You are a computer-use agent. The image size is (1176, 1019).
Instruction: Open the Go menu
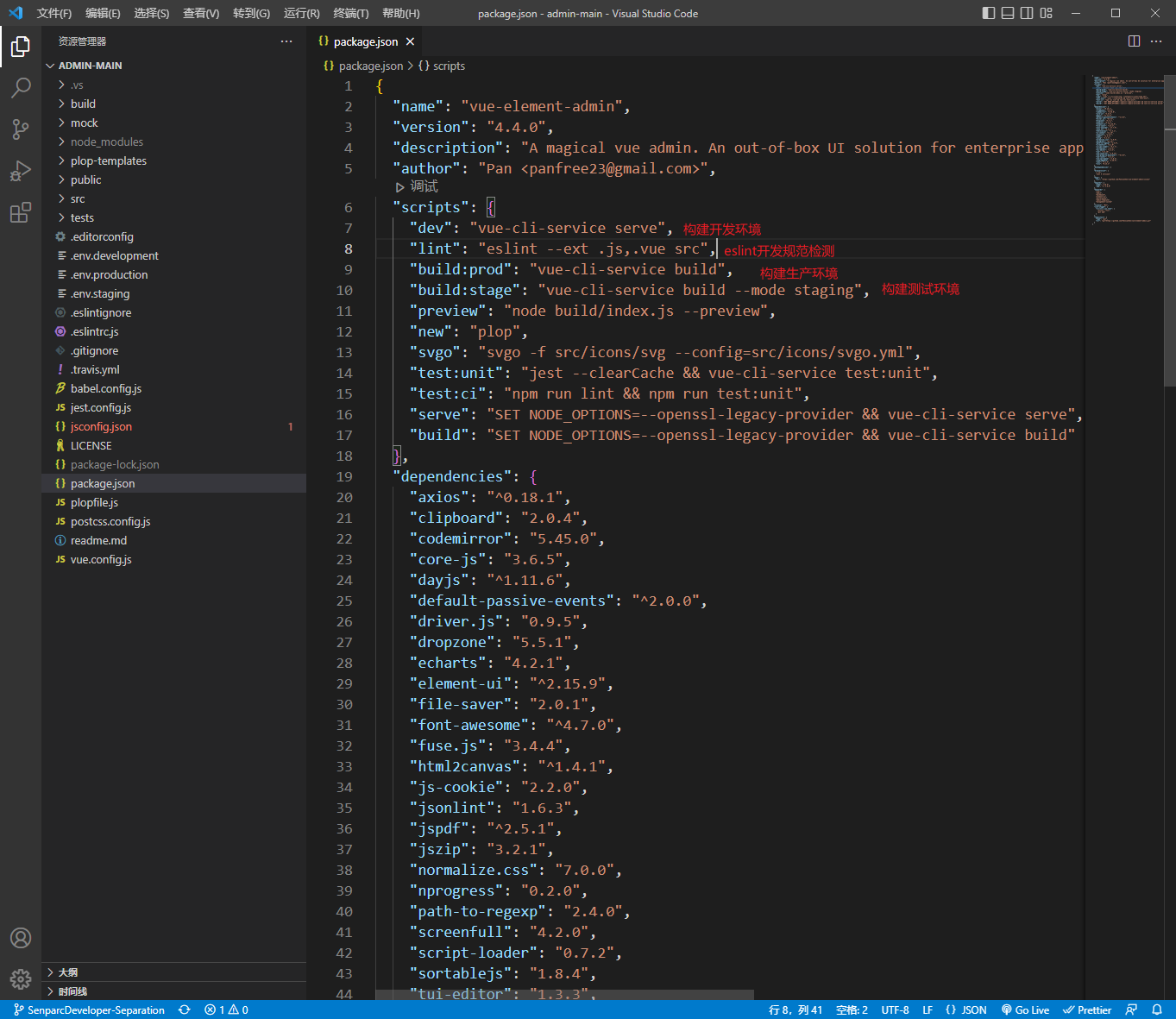tap(251, 13)
